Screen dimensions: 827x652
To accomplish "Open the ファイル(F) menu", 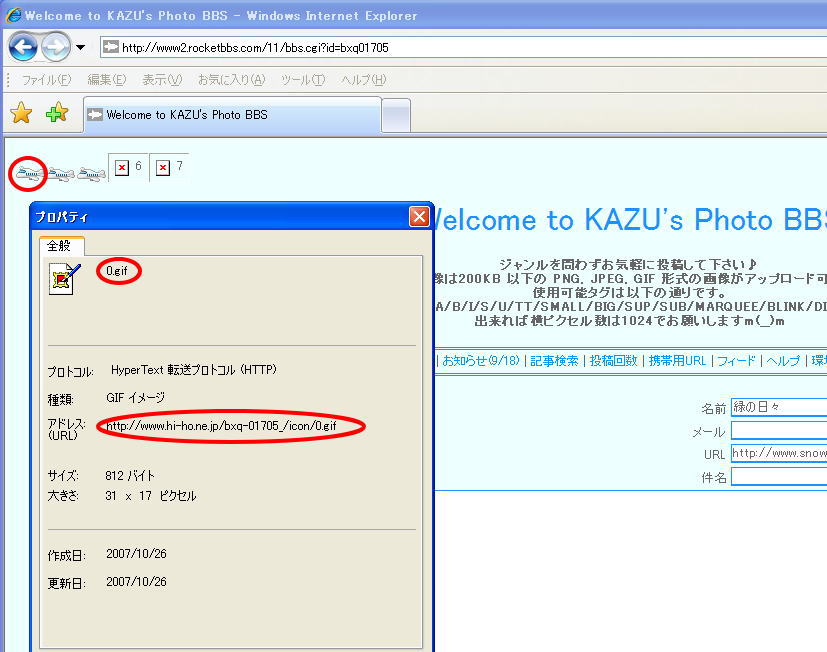I will (46, 80).
